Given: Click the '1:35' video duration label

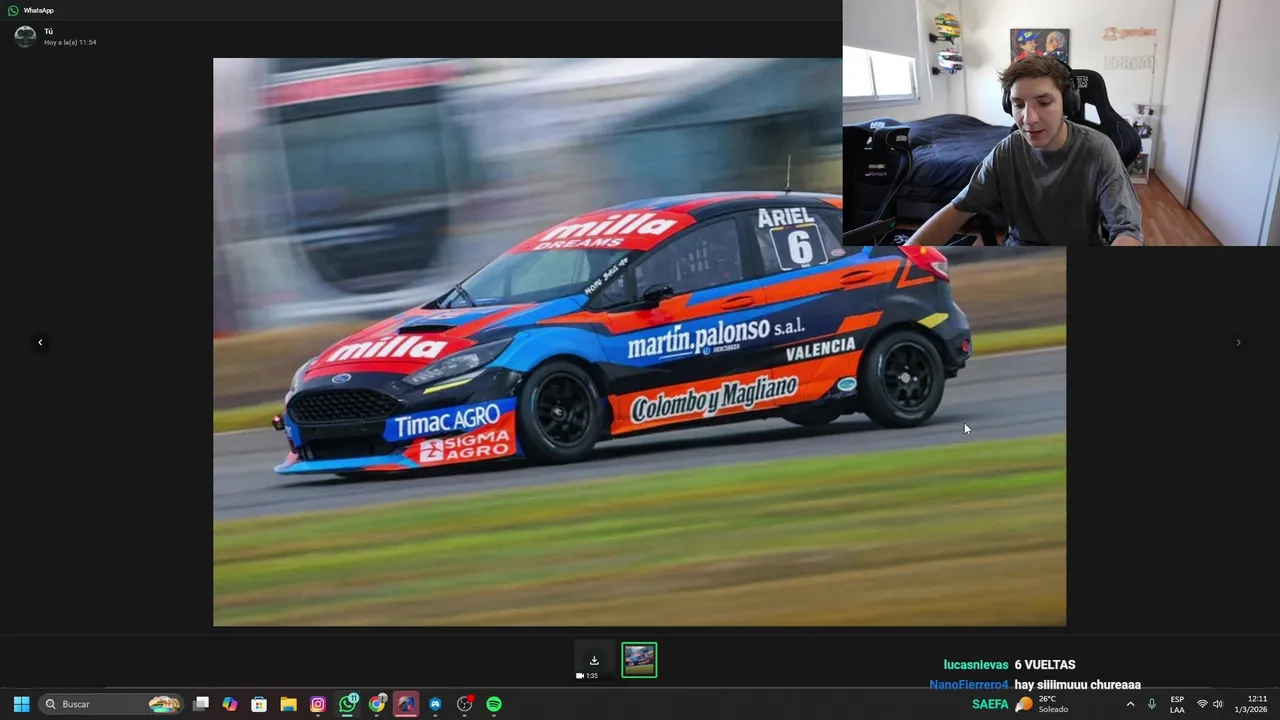Looking at the screenshot, I should tap(591, 676).
